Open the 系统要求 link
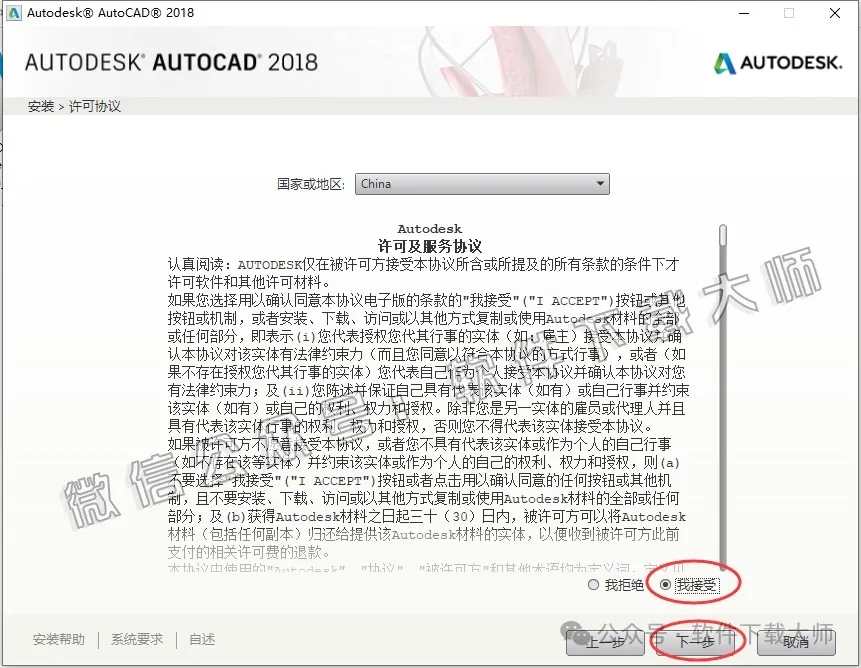The height and width of the screenshot is (668, 861). (x=137, y=638)
